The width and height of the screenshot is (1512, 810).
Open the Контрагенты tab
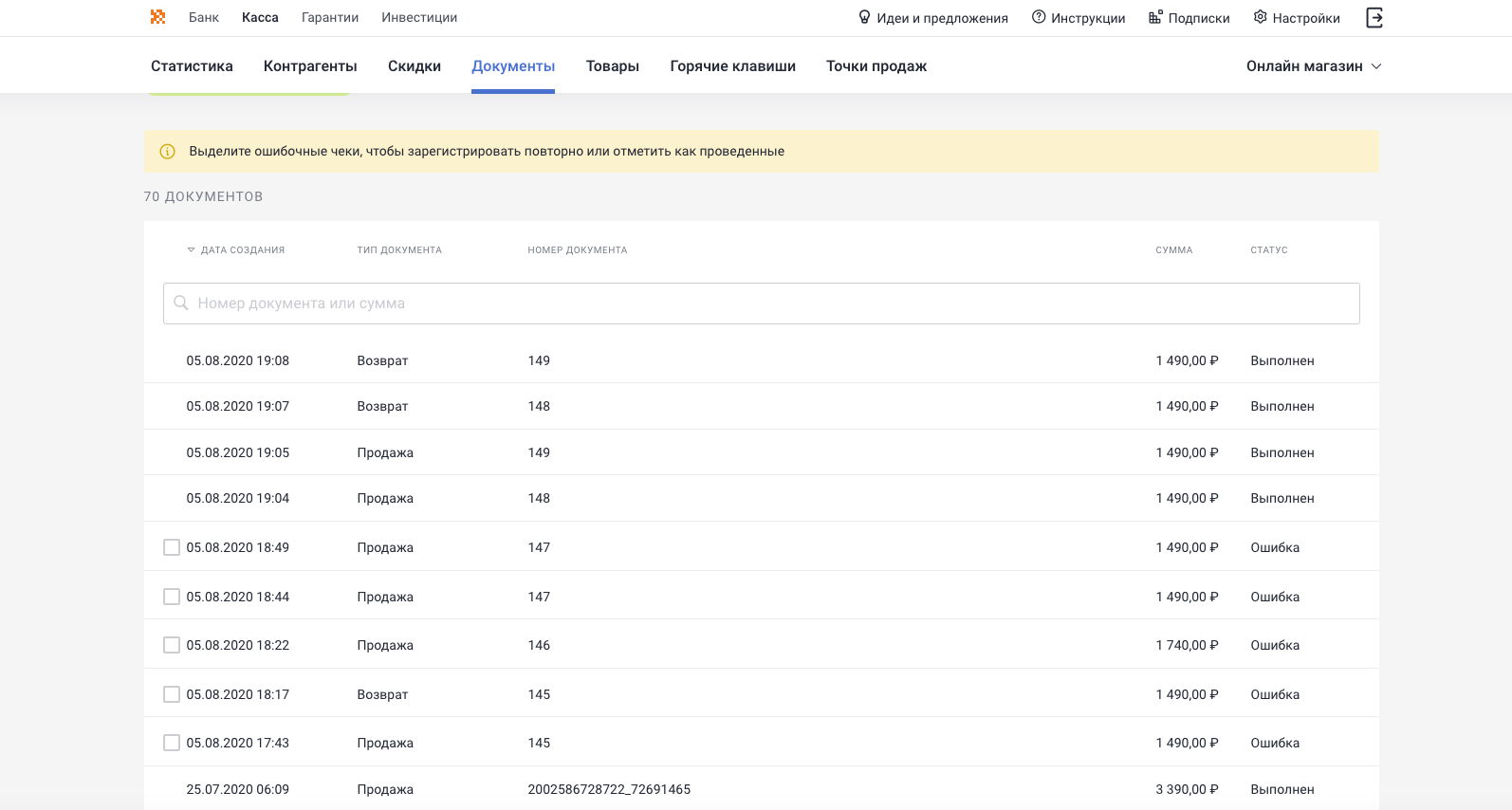[x=310, y=66]
